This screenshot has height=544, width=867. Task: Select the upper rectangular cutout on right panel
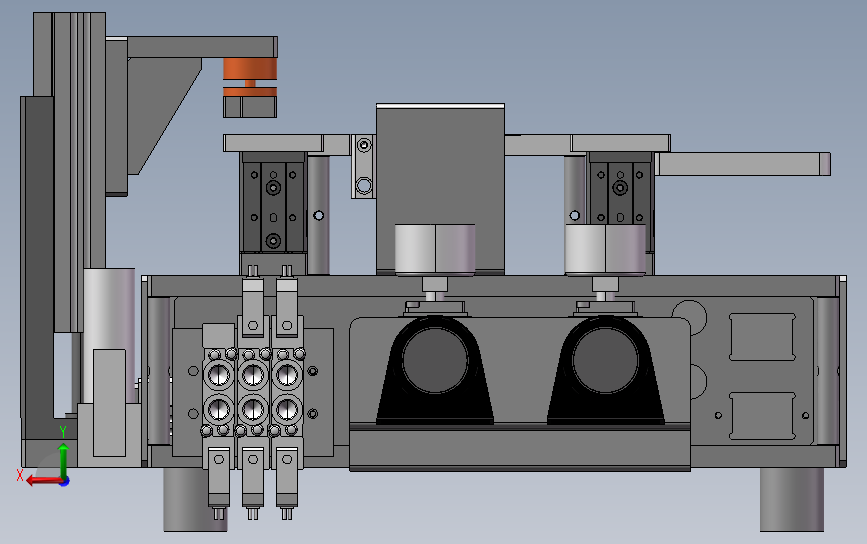click(762, 337)
